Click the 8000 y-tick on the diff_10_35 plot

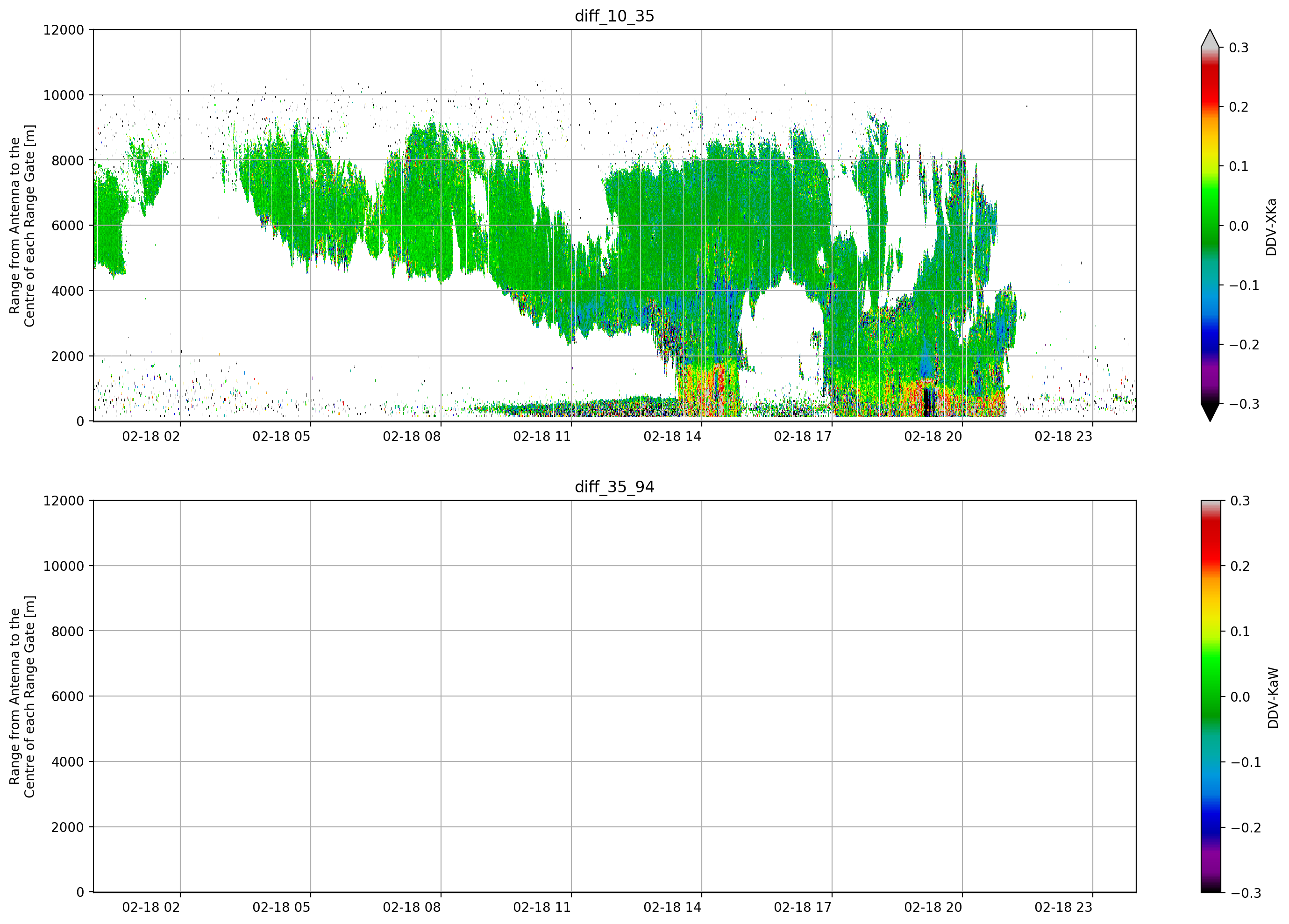click(68, 160)
